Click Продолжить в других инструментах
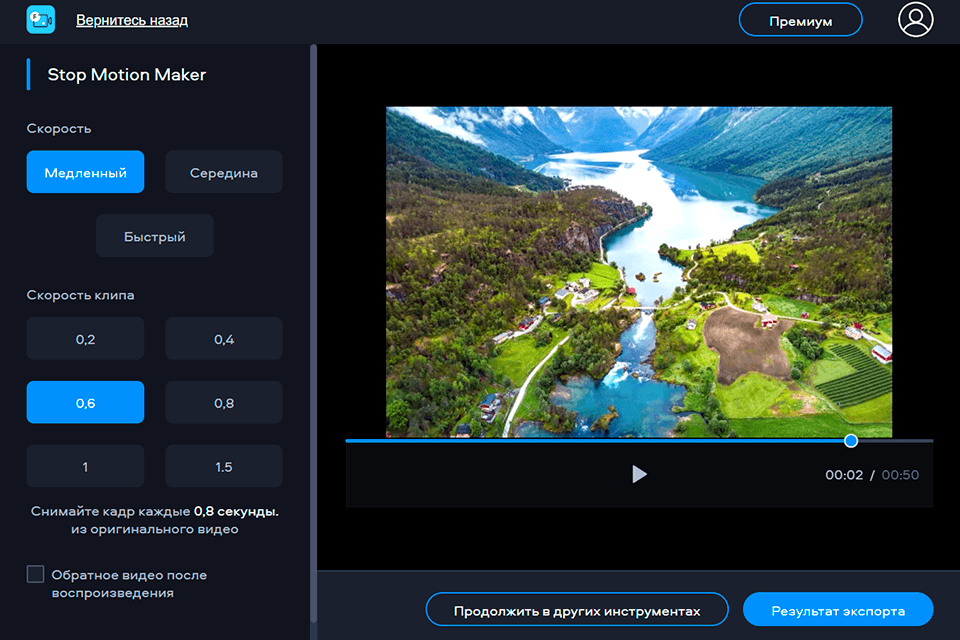 tap(576, 610)
